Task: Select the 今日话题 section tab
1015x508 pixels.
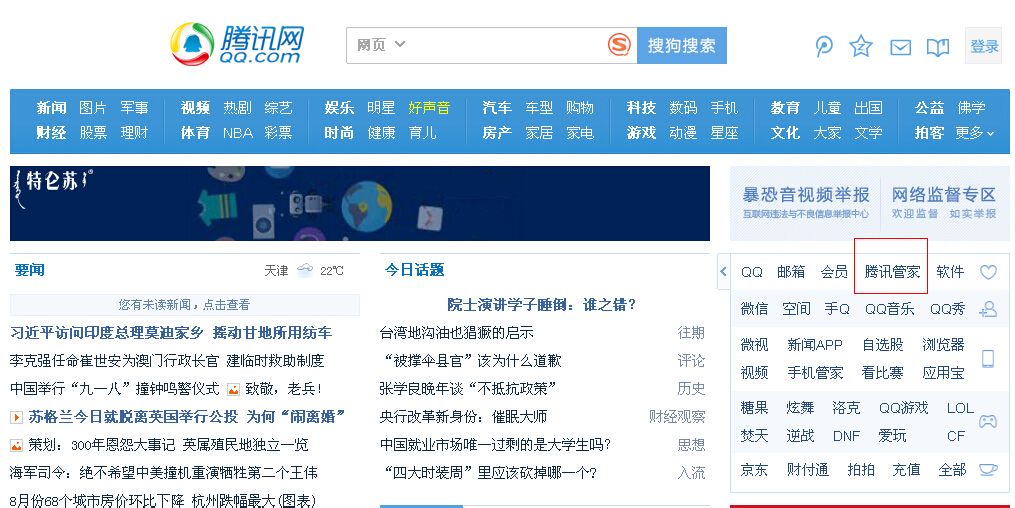Action: (x=414, y=270)
